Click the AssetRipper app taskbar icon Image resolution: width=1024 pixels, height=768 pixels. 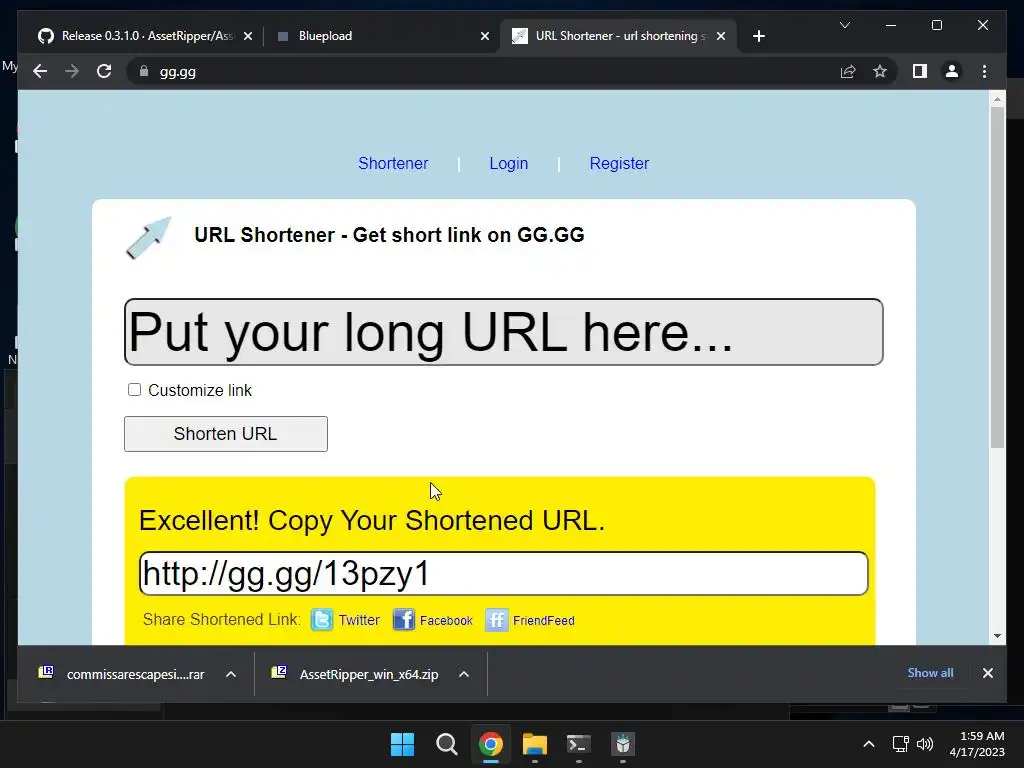click(x=622, y=744)
